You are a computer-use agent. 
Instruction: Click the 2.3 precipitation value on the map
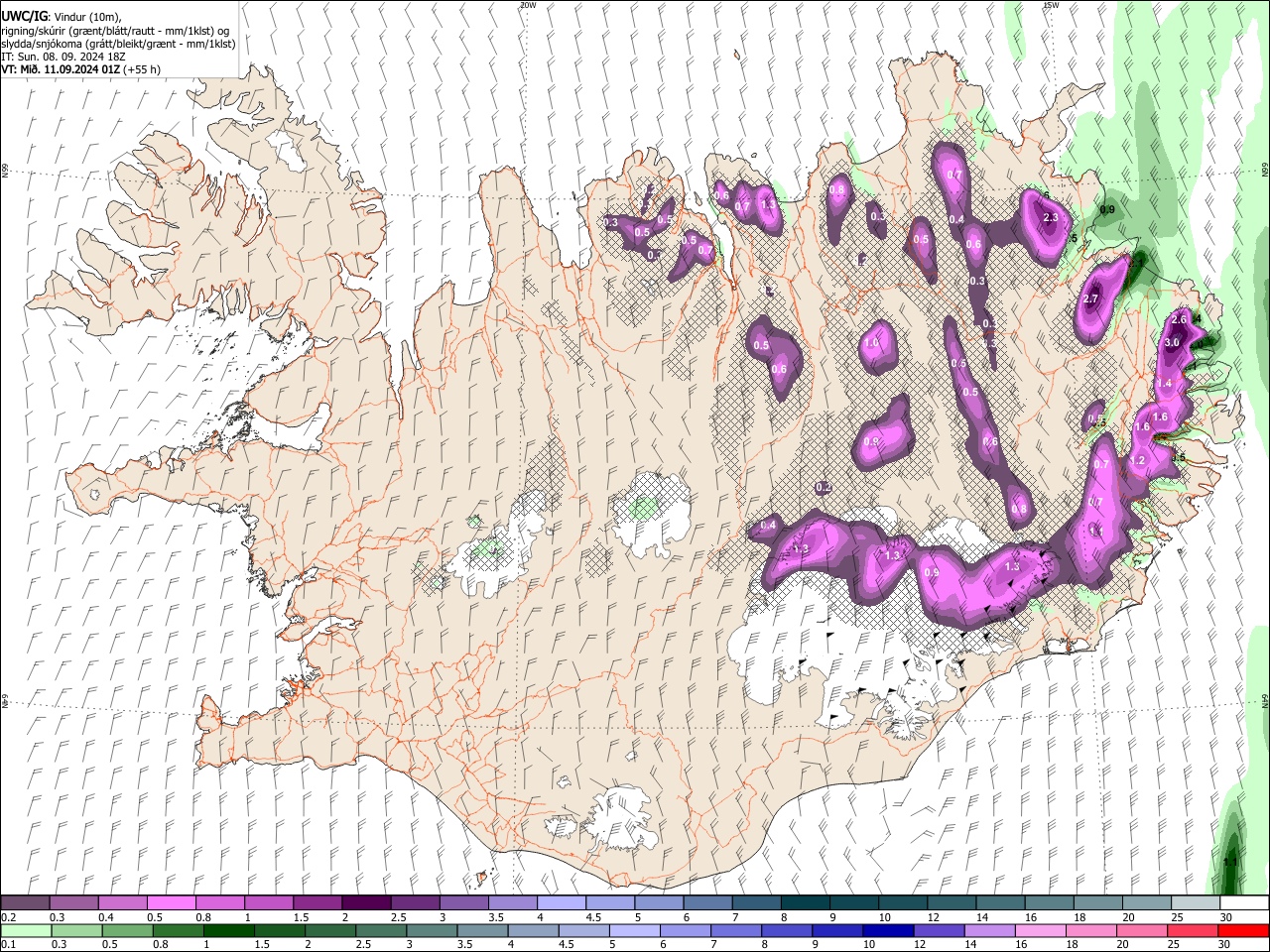pyautogui.click(x=1051, y=217)
